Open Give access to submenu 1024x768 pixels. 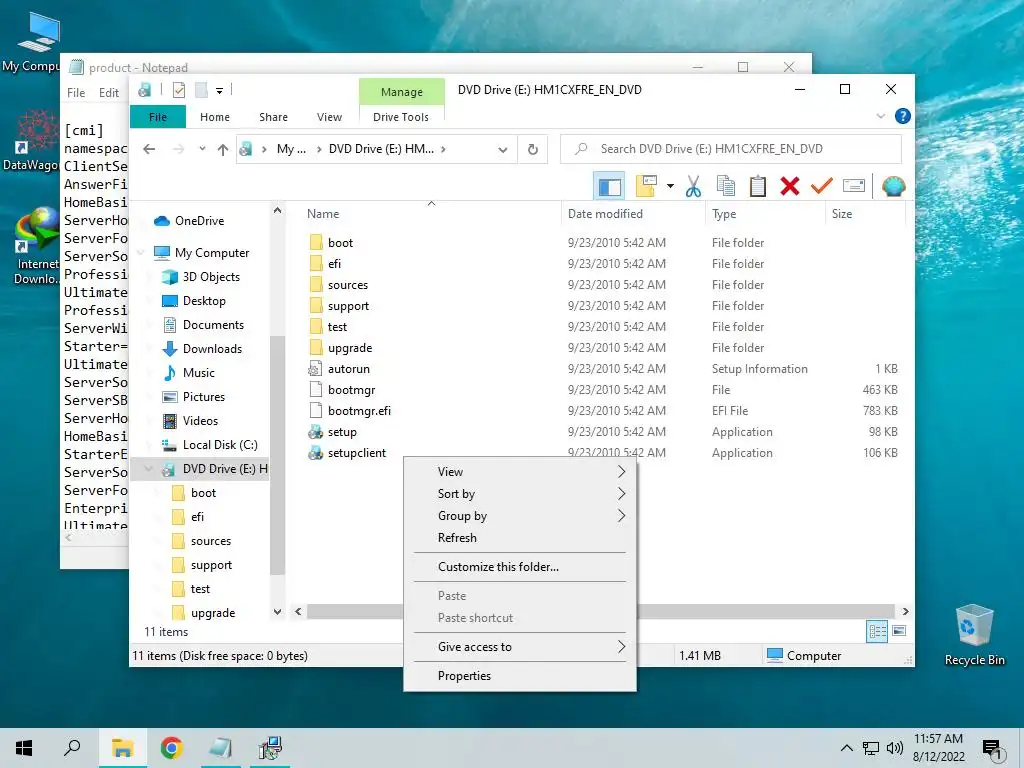(520, 647)
